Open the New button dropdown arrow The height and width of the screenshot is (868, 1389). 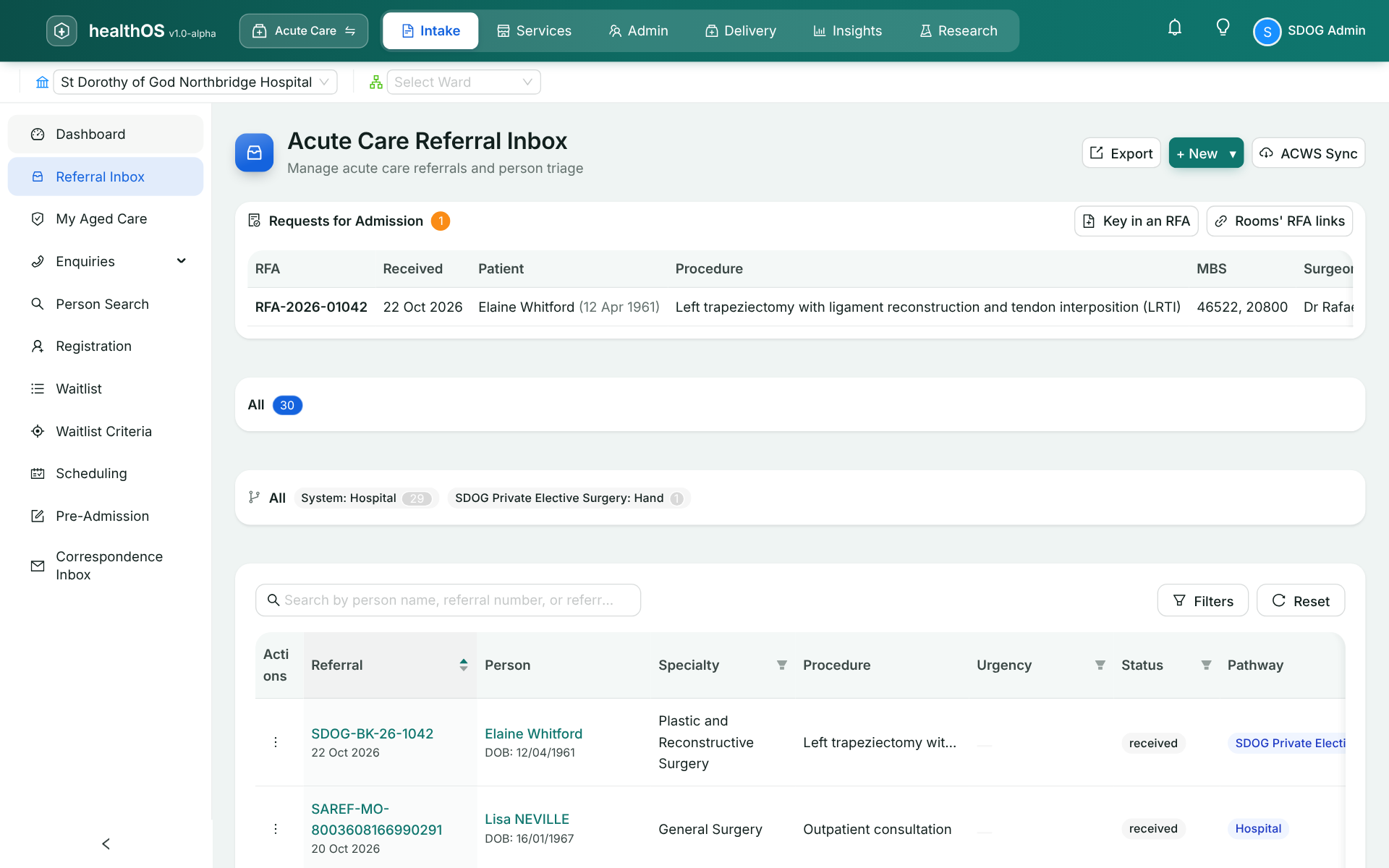coord(1233,153)
